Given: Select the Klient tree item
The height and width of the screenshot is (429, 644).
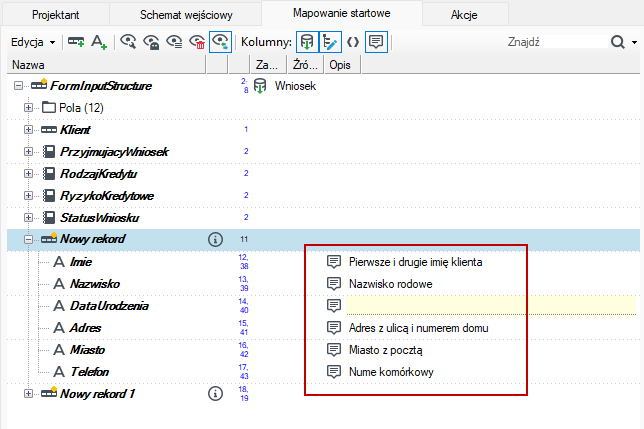Looking at the screenshot, I should pyautogui.click(x=75, y=130).
